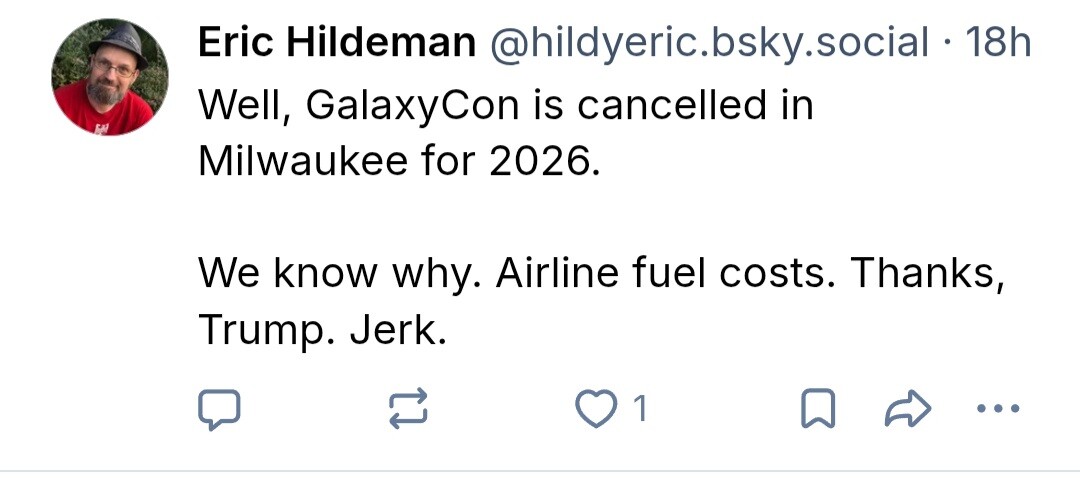
Task: Repost the GalaxyCon cancellation post
Action: [407, 408]
